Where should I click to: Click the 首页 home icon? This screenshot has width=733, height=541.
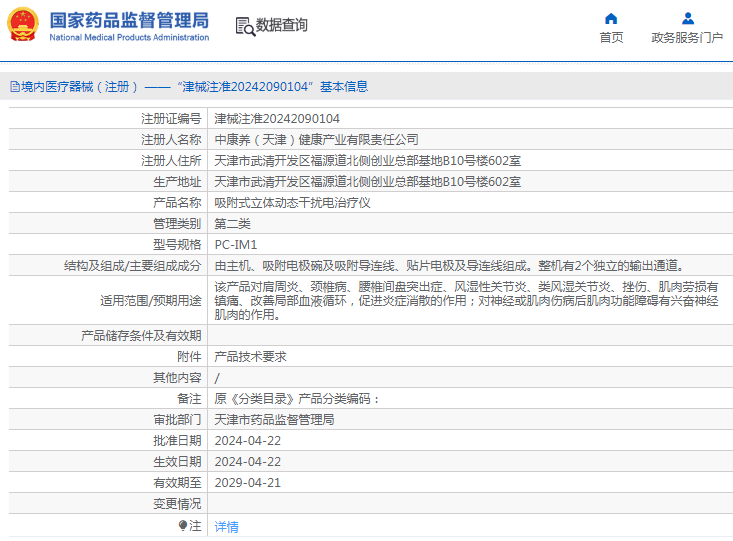click(611, 19)
